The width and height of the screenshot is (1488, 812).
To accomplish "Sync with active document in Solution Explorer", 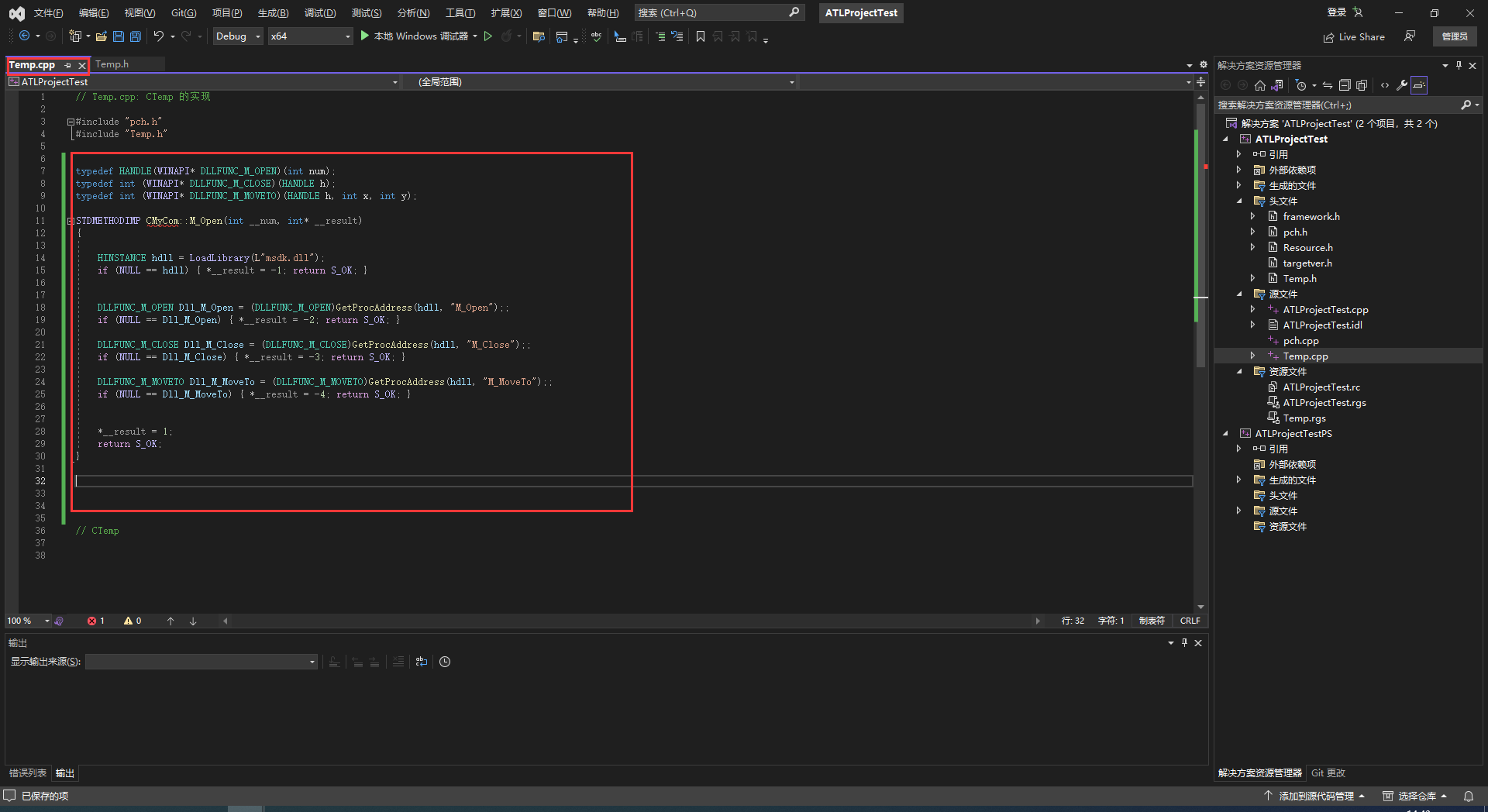I will 1328,85.
